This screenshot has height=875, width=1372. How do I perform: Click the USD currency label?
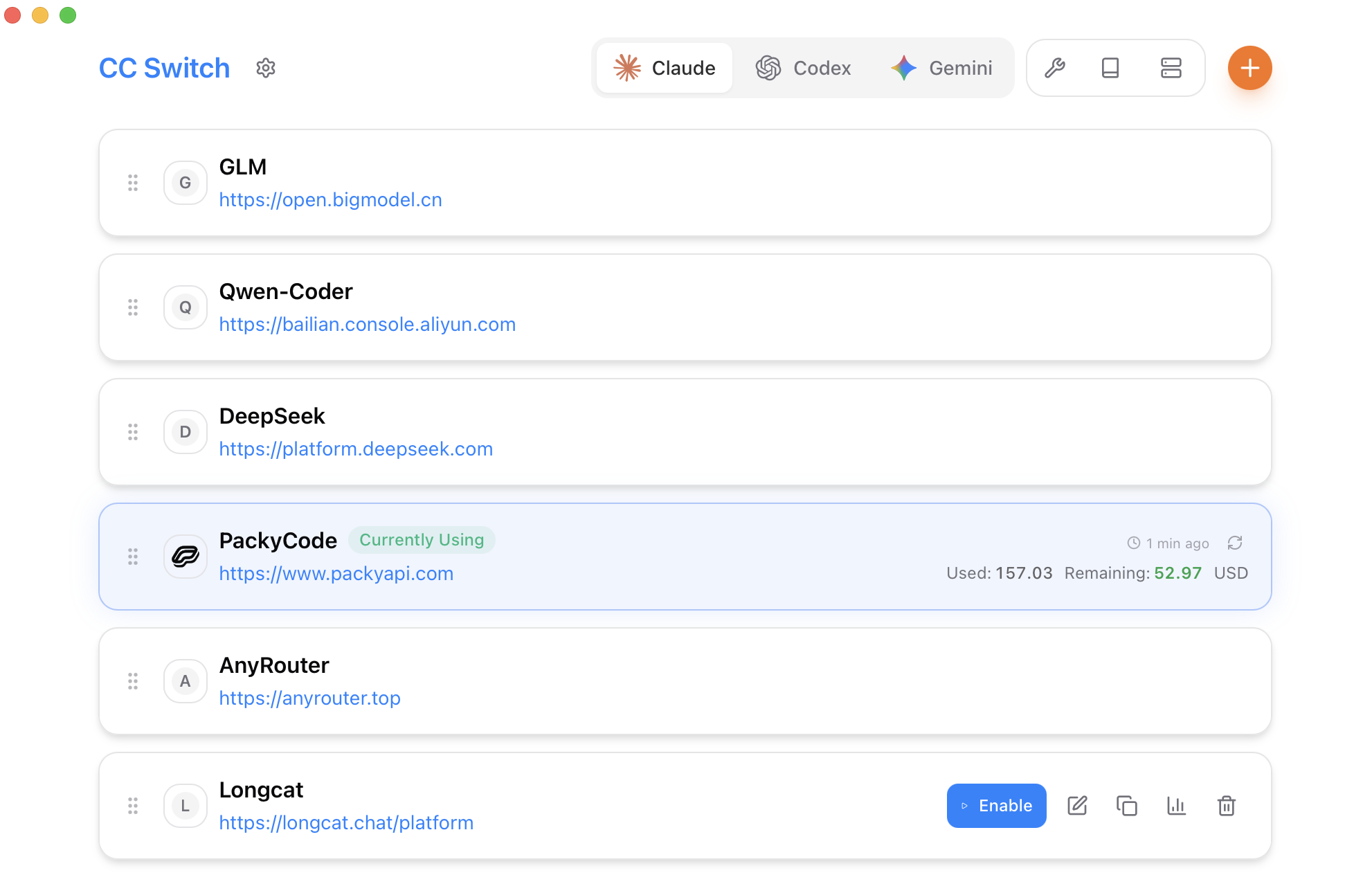[1231, 573]
